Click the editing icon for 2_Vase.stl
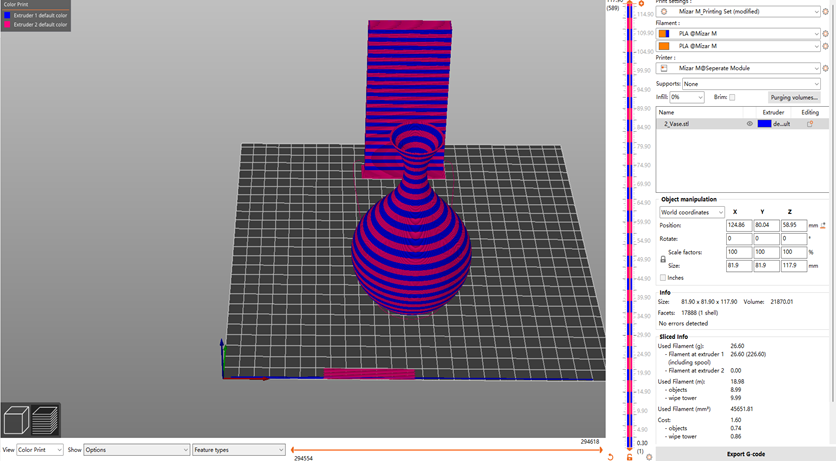The height and width of the screenshot is (461, 836). click(x=809, y=124)
